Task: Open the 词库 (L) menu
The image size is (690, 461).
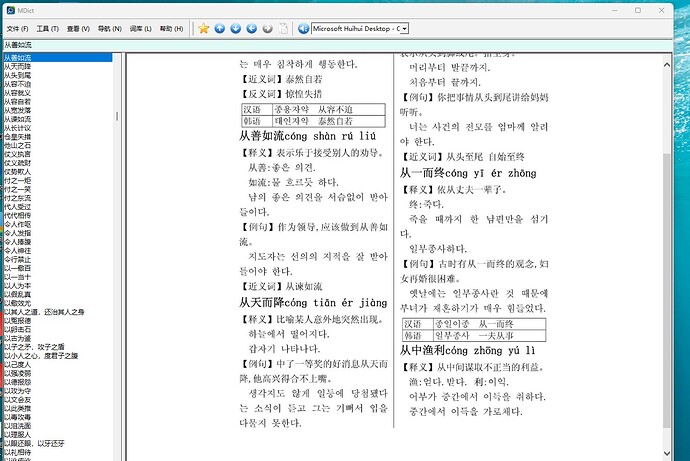Action: [140, 29]
